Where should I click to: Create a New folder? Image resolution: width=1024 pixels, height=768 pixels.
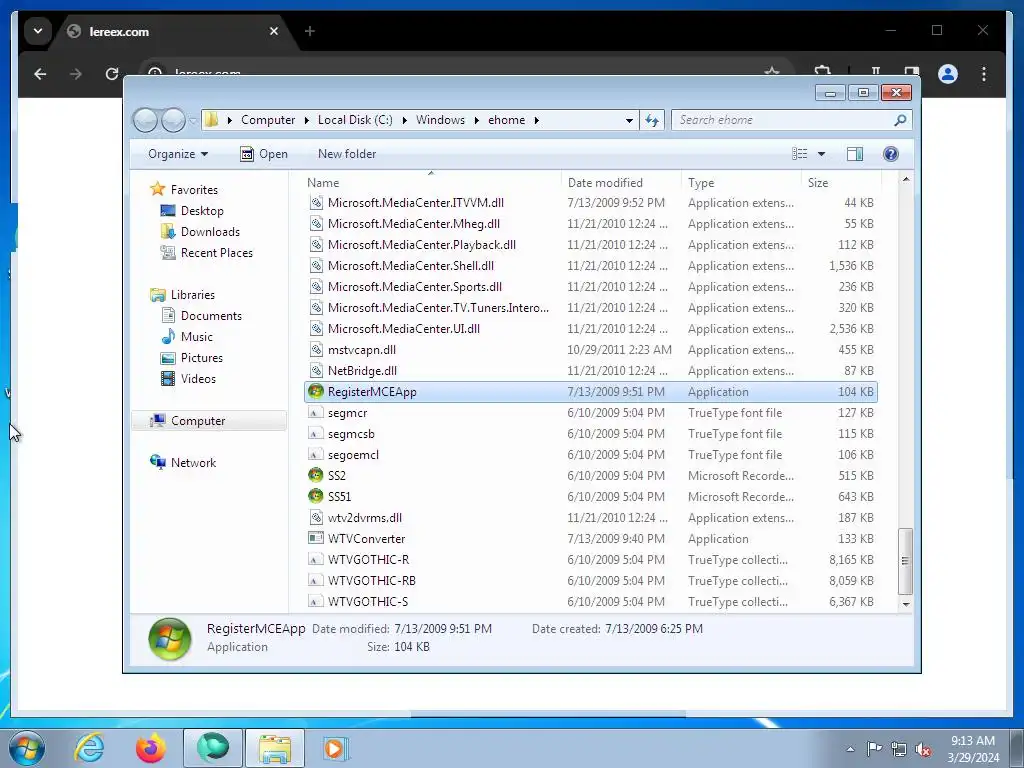[347, 154]
